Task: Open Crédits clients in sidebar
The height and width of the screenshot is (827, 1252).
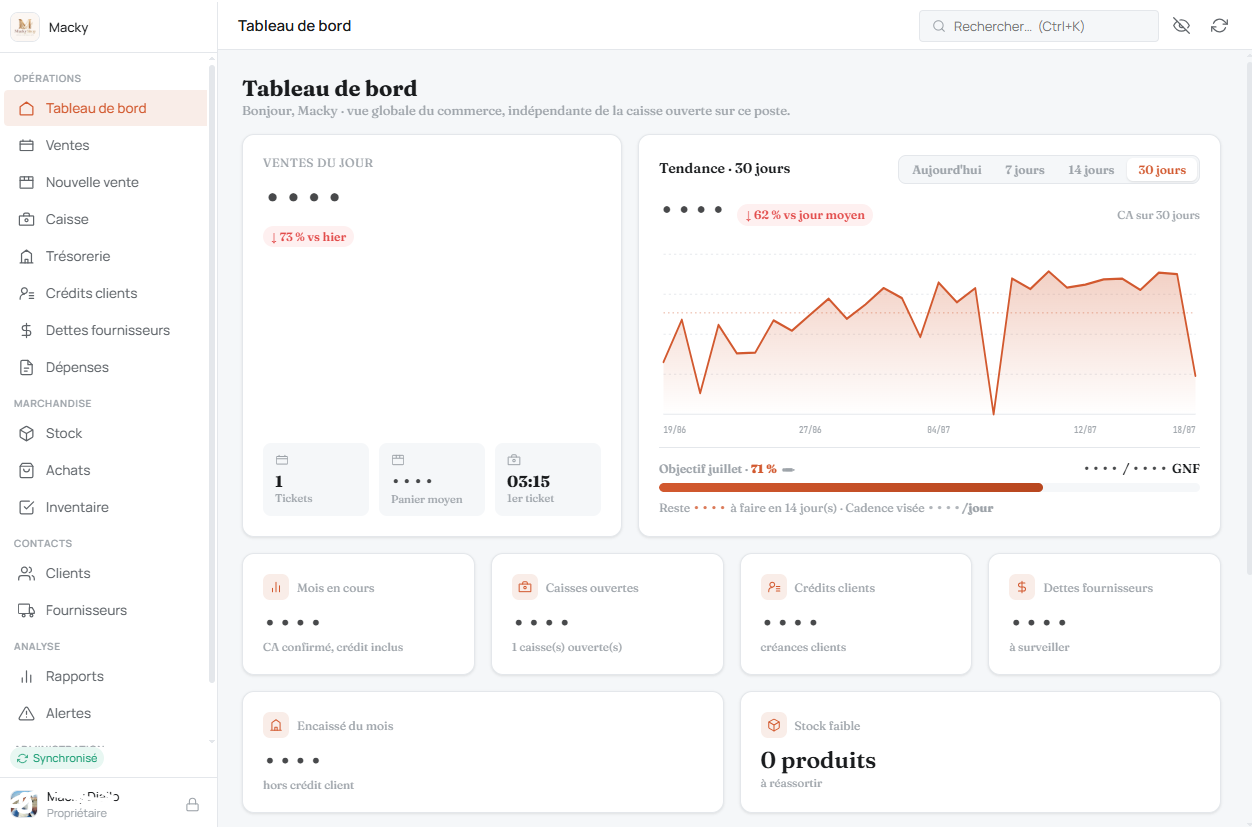Action: 105,293
